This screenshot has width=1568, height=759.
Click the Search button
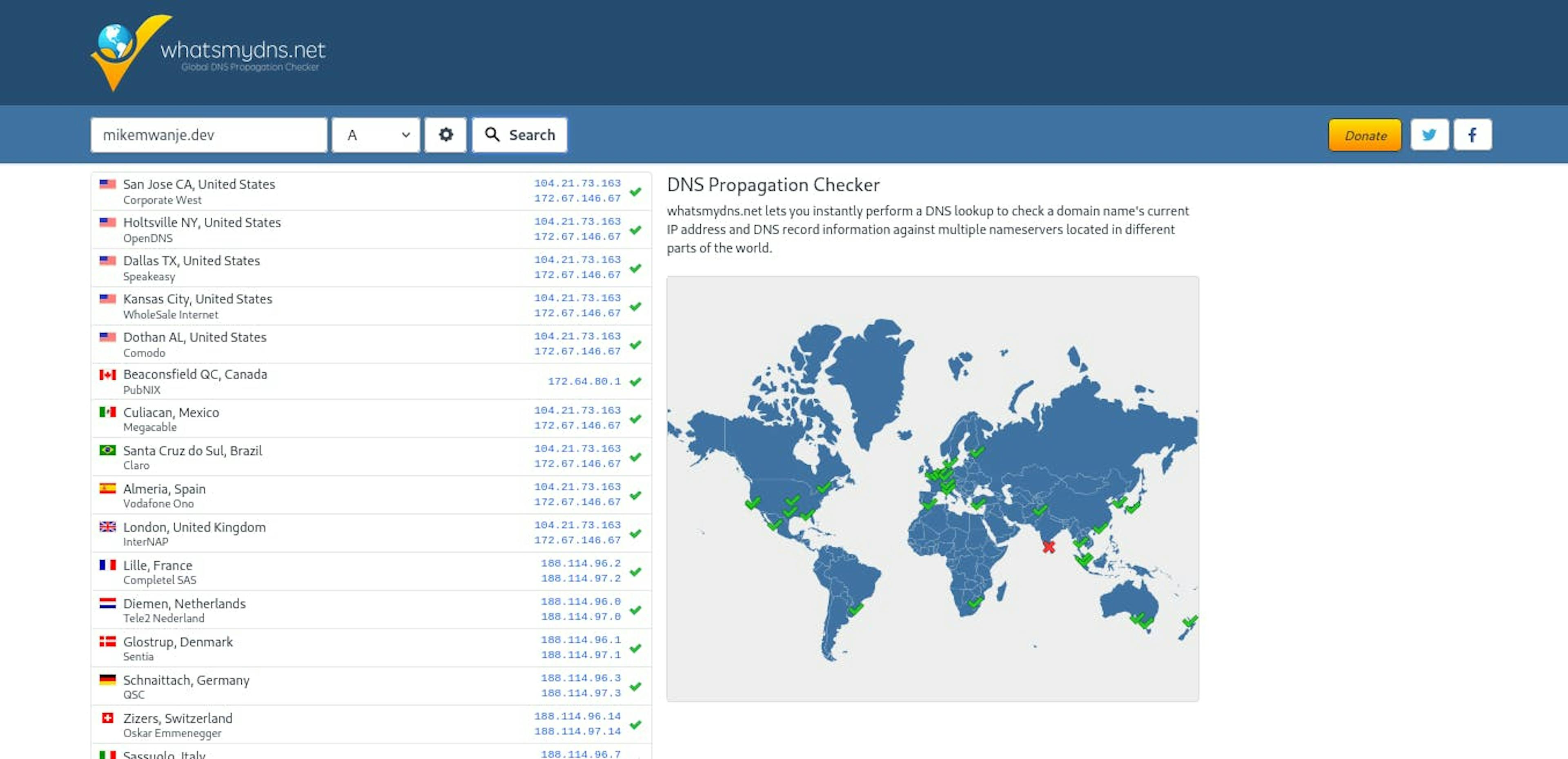pos(519,134)
